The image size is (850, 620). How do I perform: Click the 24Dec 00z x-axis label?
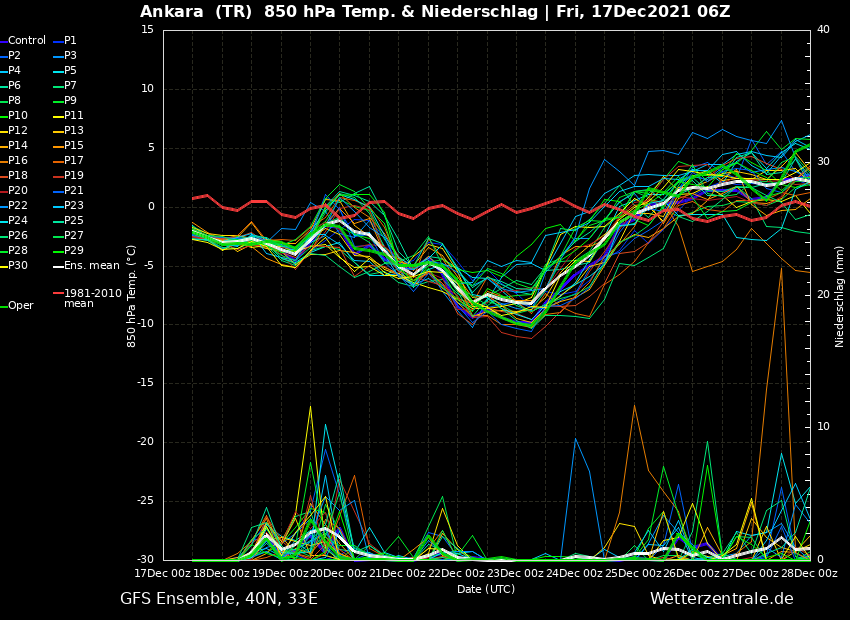click(574, 573)
